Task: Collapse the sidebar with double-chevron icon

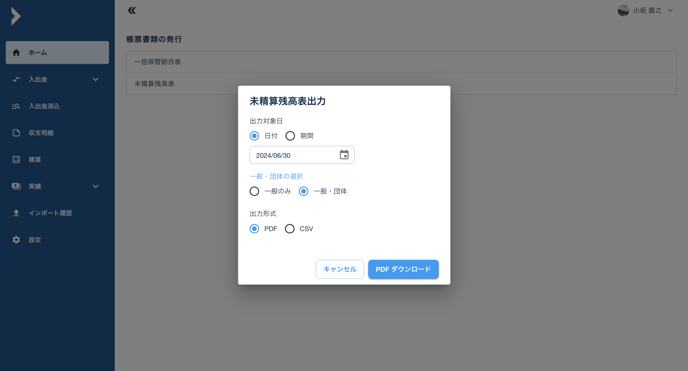Action: coord(132,11)
